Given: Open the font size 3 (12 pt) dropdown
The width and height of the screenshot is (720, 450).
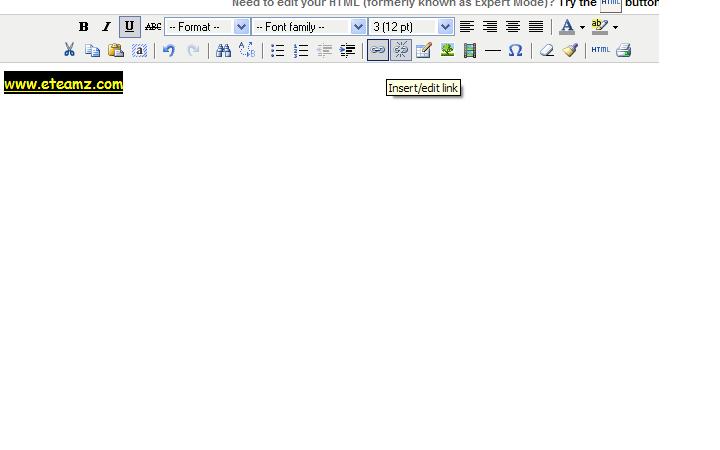Looking at the screenshot, I should pos(411,27).
